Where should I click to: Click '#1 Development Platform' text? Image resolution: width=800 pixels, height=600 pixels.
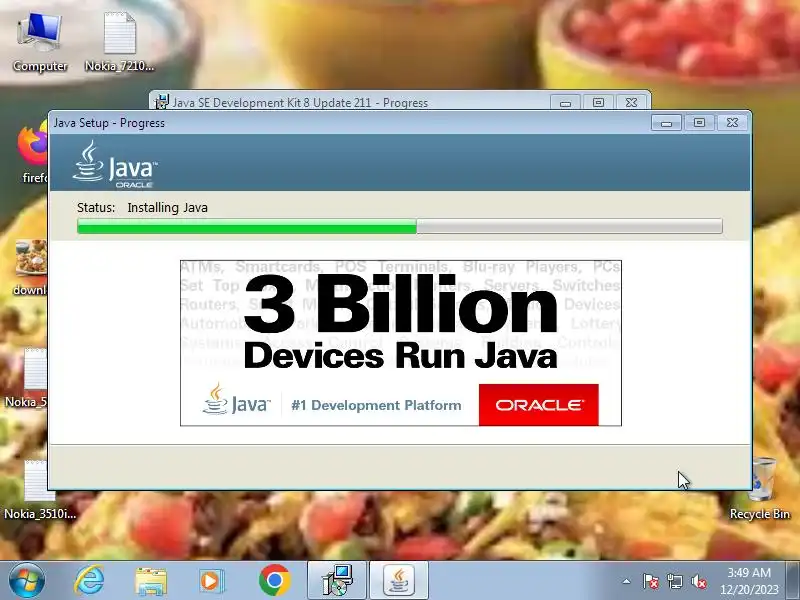click(376, 405)
